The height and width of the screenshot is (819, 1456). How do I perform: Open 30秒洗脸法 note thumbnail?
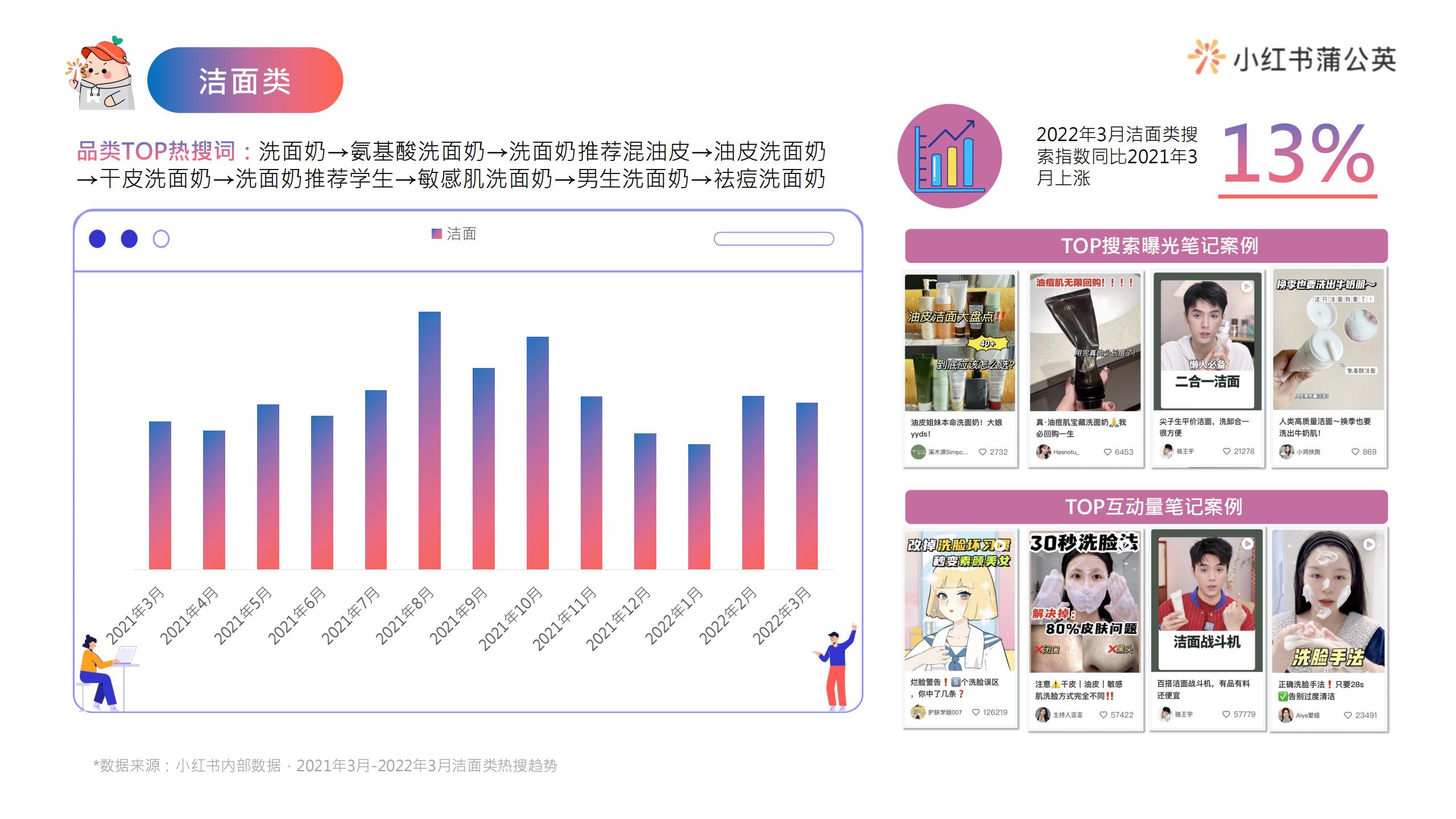1085,603
